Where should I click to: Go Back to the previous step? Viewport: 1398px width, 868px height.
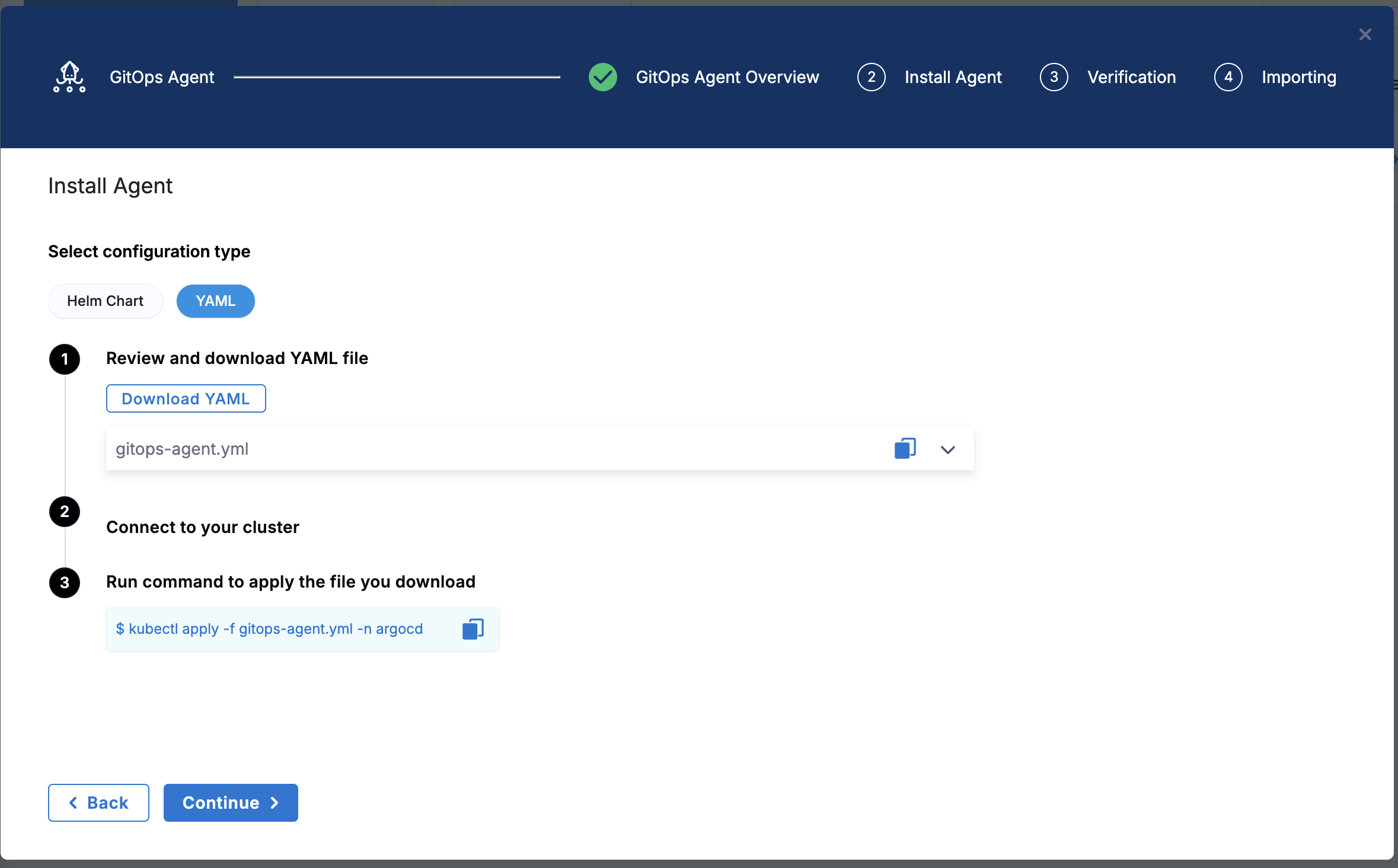coord(98,802)
